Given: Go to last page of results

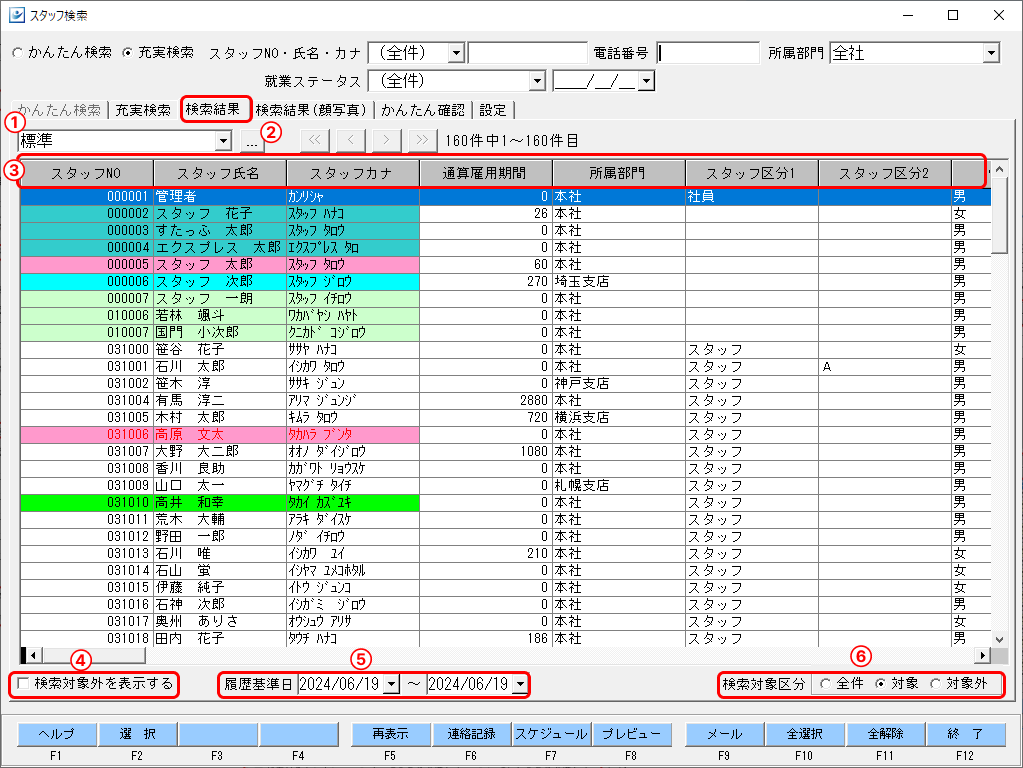Looking at the screenshot, I should pyautogui.click(x=422, y=140).
